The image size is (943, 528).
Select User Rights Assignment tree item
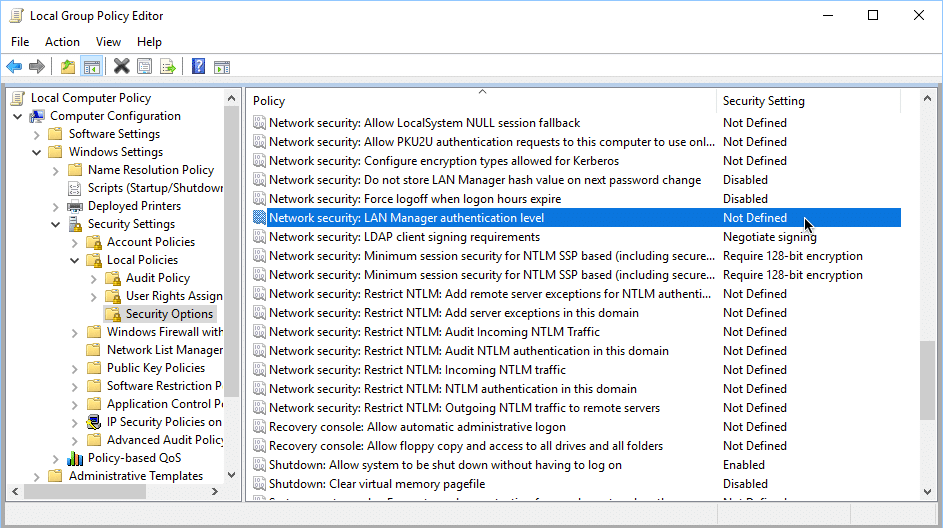pyautogui.click(x=174, y=296)
